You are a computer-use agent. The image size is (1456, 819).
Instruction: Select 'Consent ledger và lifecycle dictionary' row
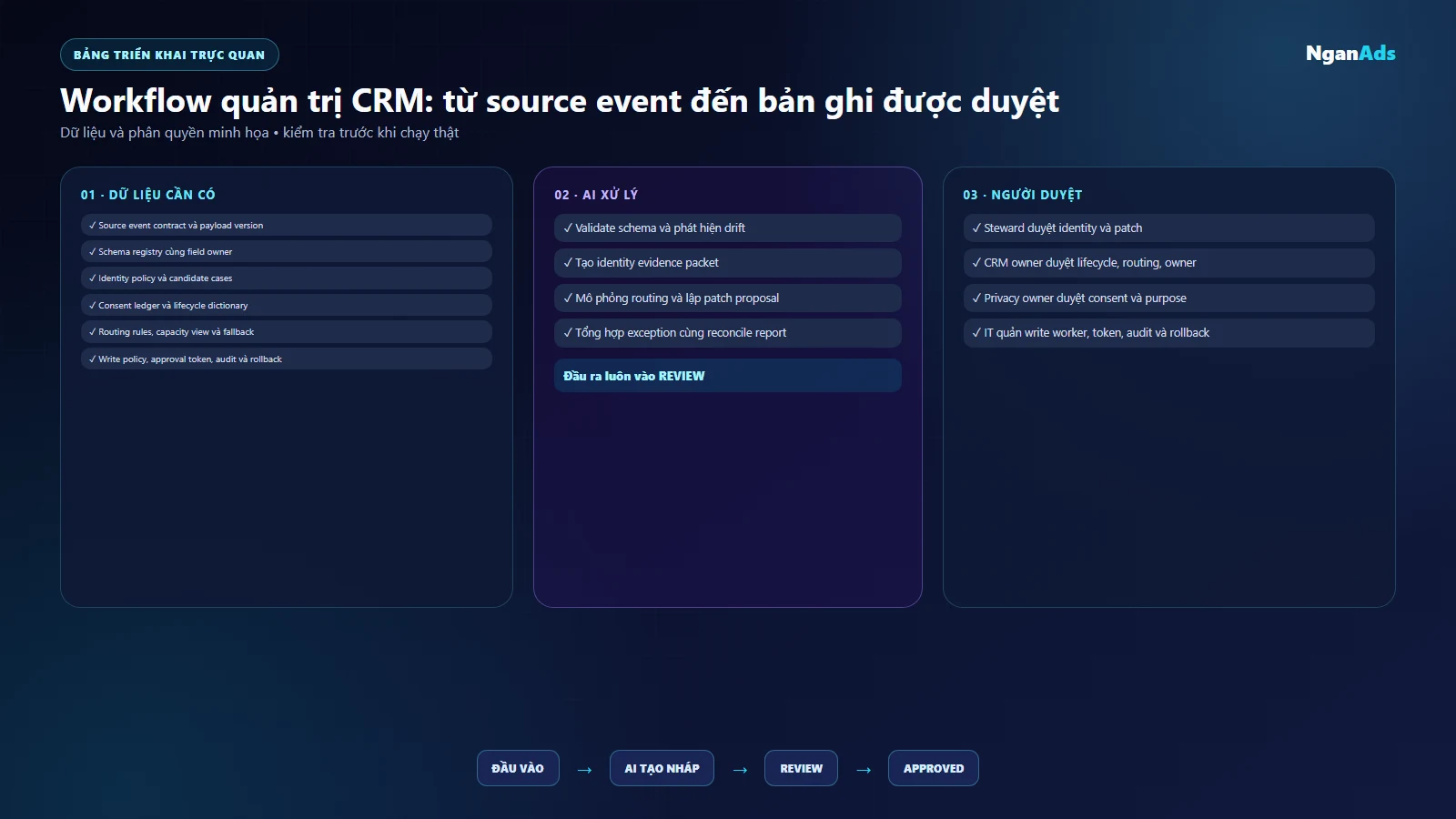click(x=287, y=306)
